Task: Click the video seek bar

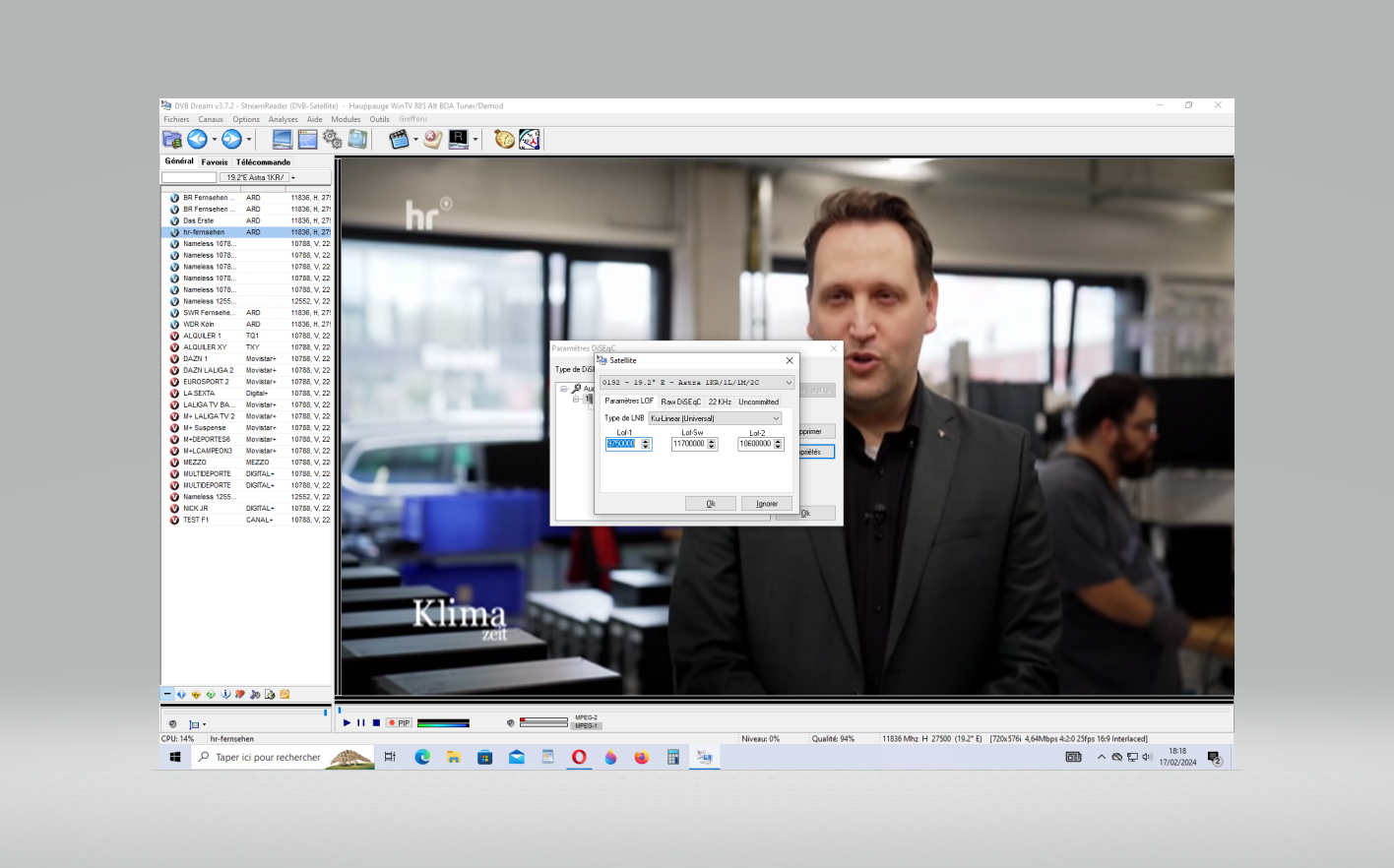Action: coord(785,710)
